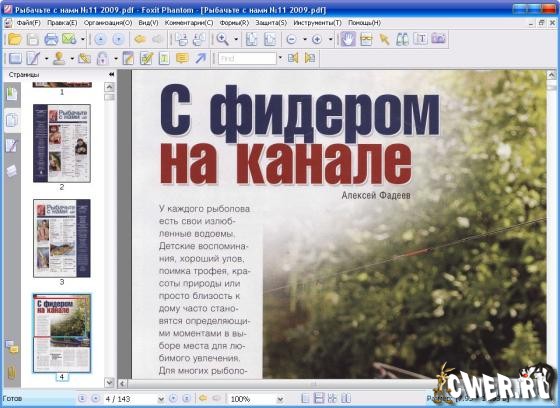Open the binoculars search tool
This screenshot has height=408, width=560.
point(402,39)
